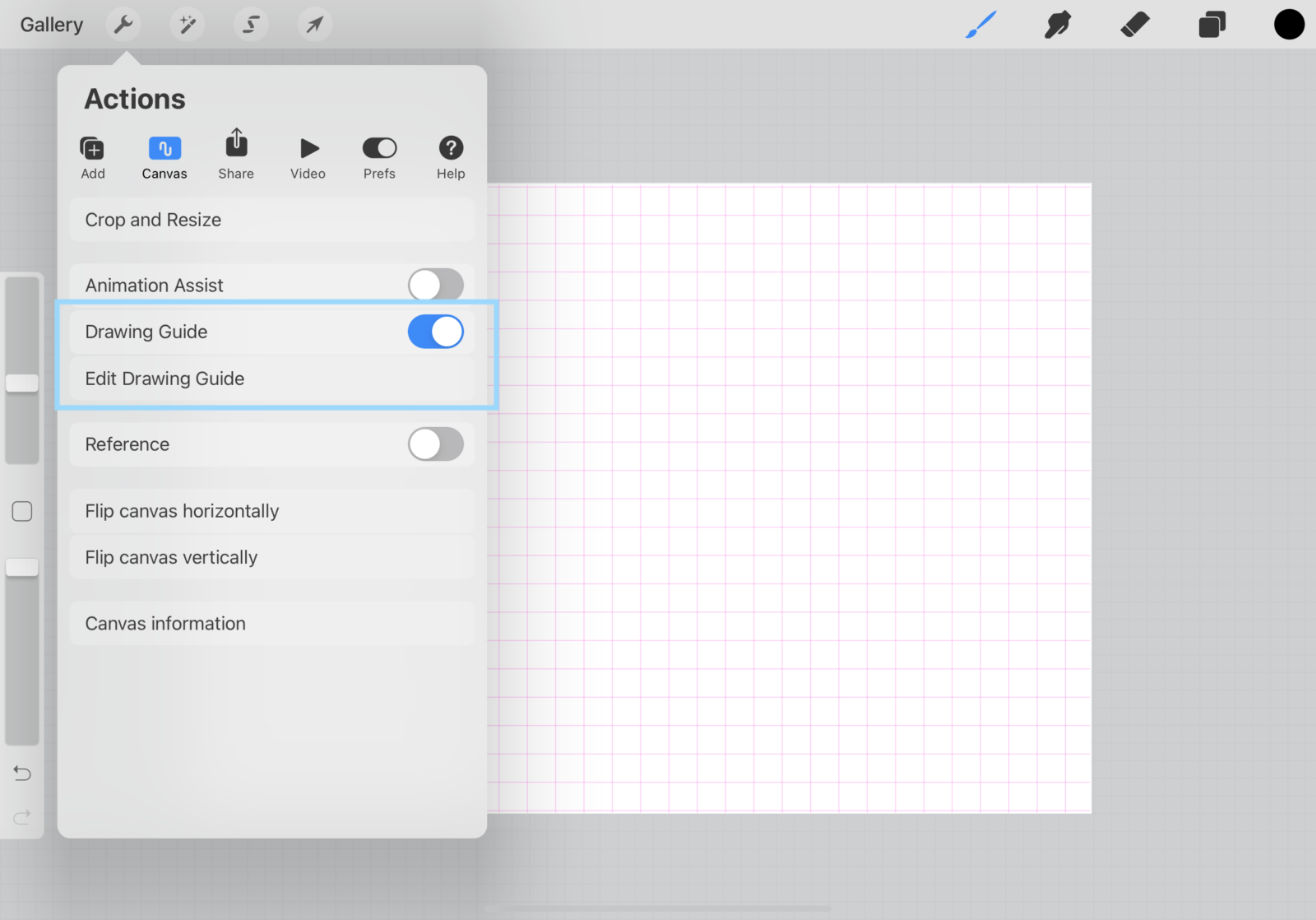Select the Transform arrow tool

point(314,24)
